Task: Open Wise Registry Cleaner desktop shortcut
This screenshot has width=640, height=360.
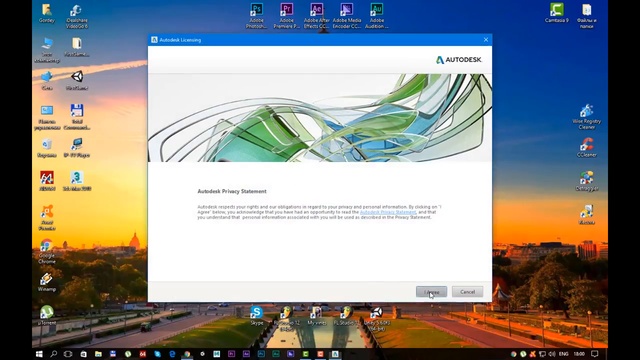Action: point(587,117)
